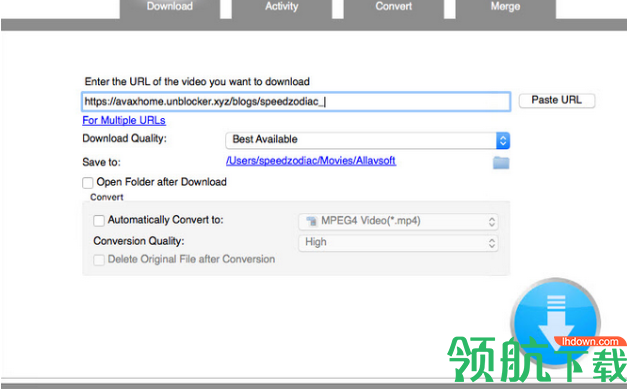Click the big blue download arrow button
Image resolution: width=627 pixels, height=389 pixels.
(x=556, y=322)
